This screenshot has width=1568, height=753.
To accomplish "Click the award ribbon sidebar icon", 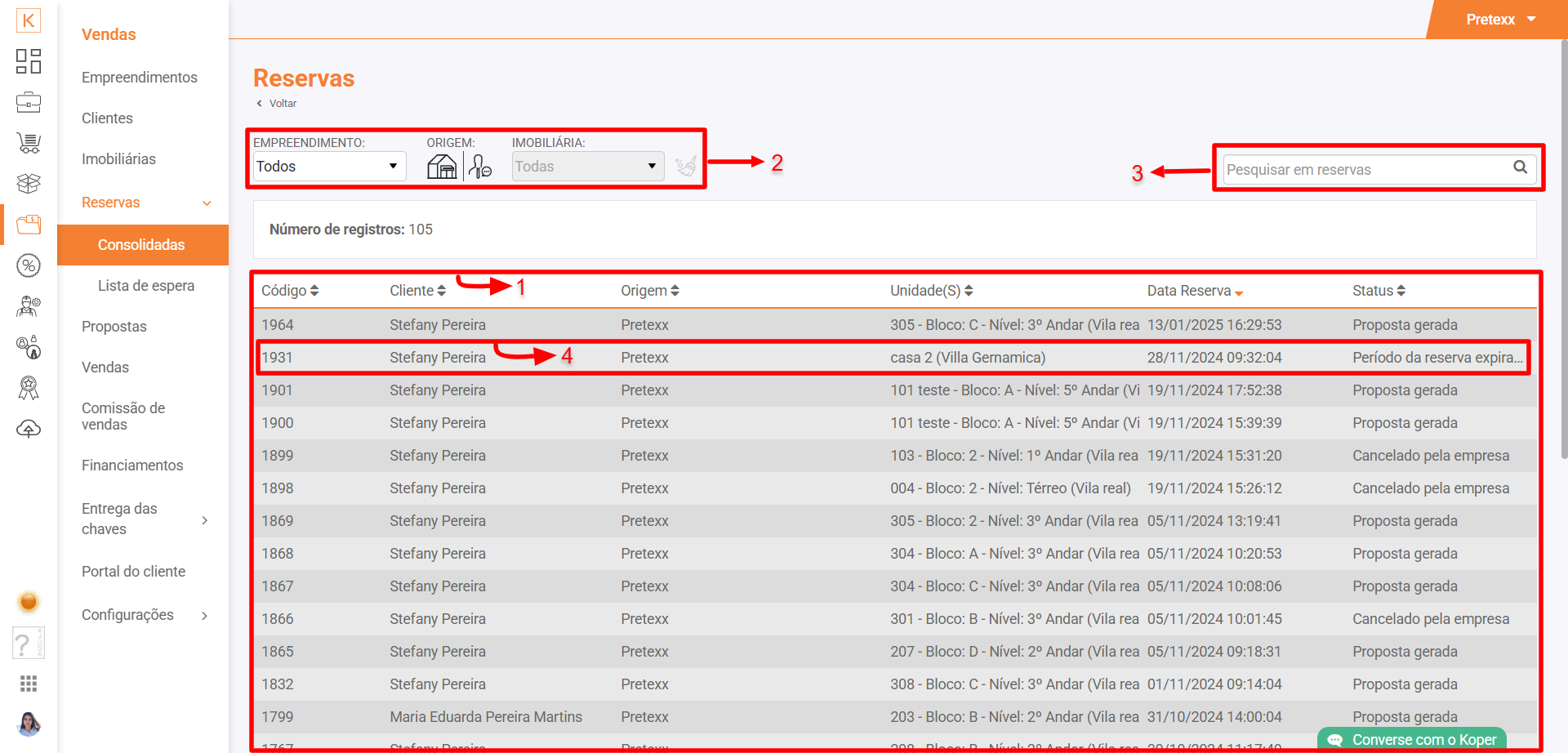I will 29,388.
